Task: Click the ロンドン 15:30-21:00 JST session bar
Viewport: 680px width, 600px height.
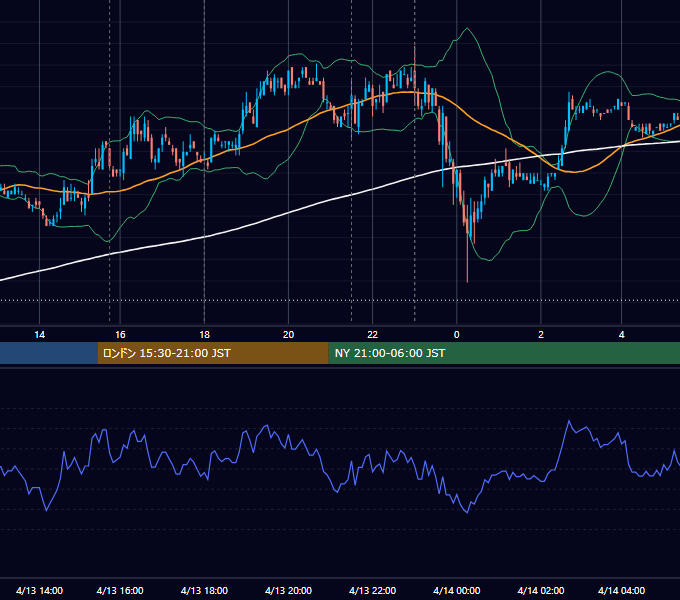Action: click(213, 353)
